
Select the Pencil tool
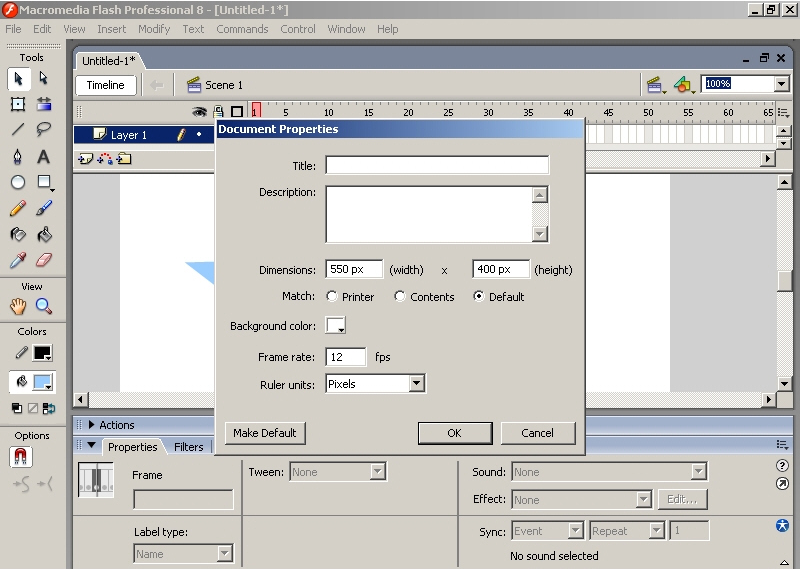pyautogui.click(x=18, y=208)
